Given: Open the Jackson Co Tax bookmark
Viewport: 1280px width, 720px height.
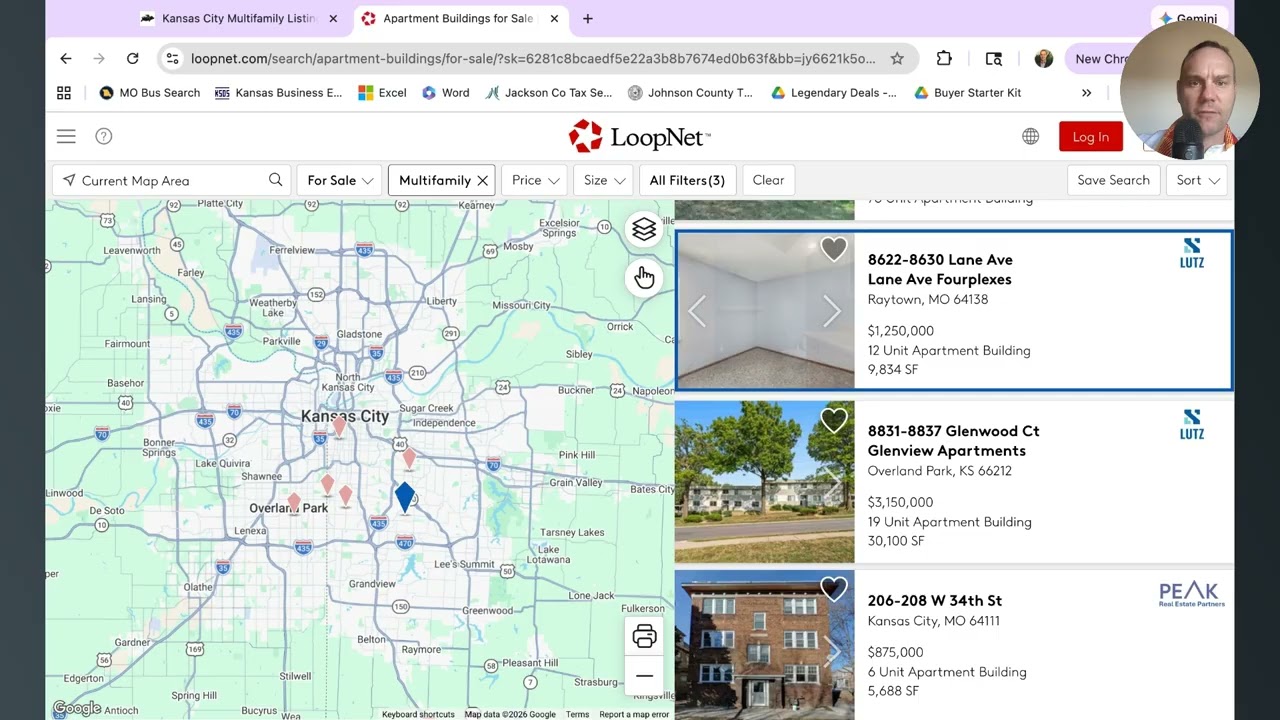Looking at the screenshot, I should [x=548, y=93].
